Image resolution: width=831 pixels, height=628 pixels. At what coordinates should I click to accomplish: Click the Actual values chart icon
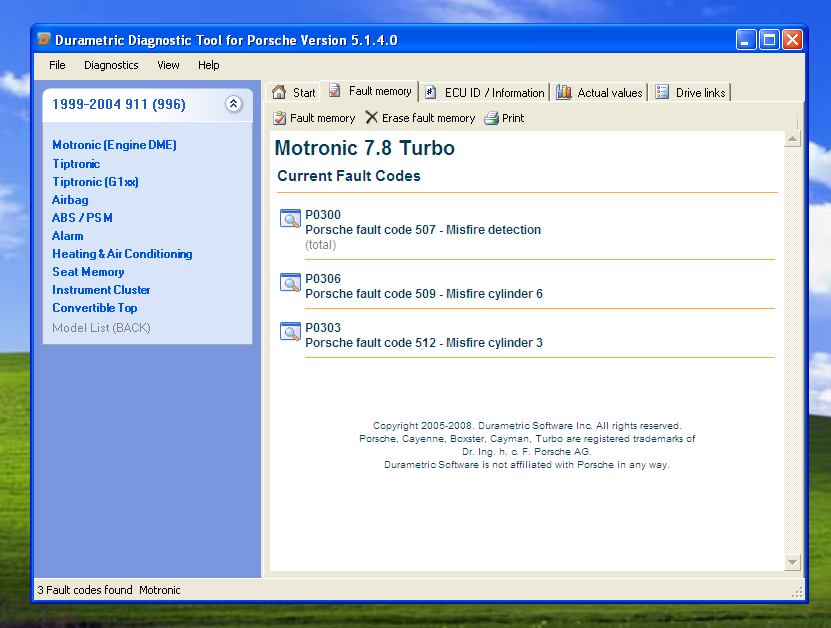tap(564, 92)
